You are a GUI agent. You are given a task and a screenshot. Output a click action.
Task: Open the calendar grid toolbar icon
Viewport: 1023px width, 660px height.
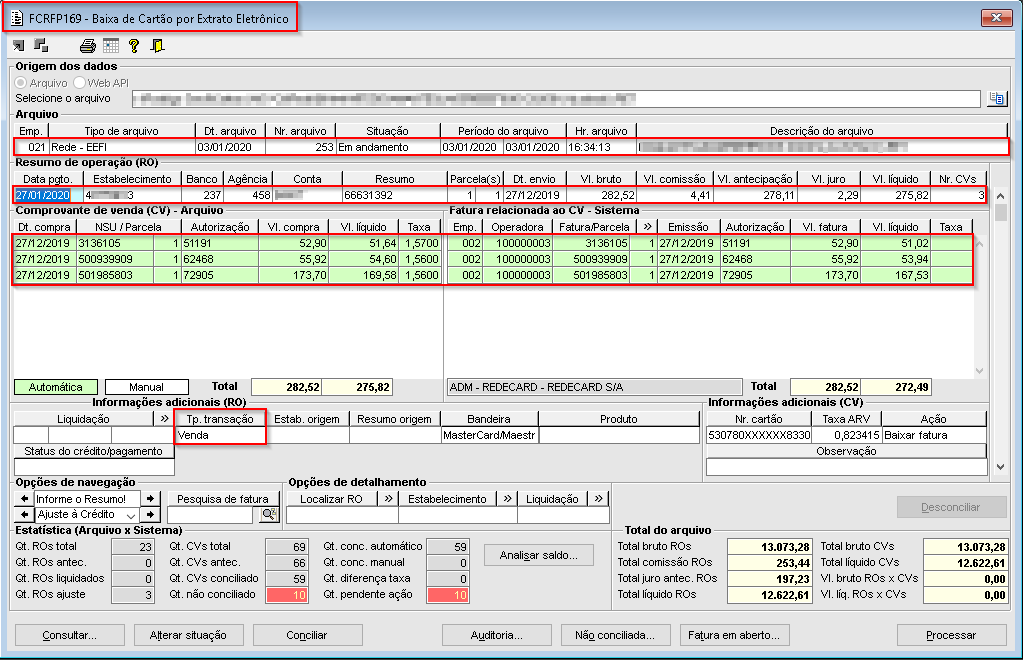click(x=111, y=46)
